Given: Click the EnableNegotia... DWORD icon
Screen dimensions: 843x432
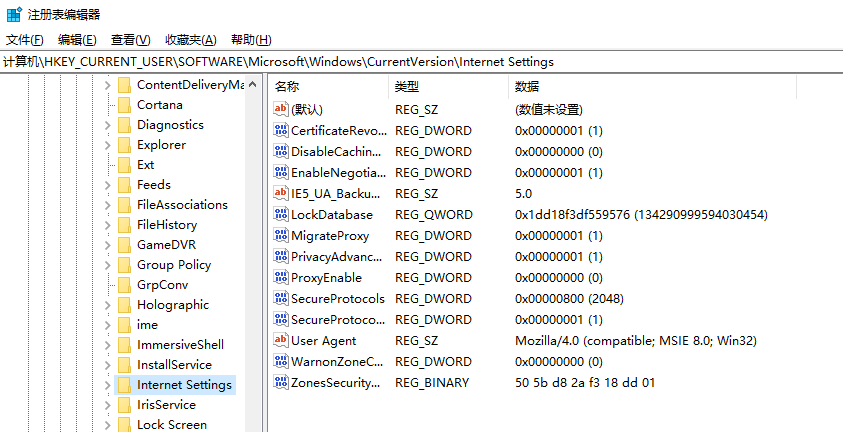Looking at the screenshot, I should (281, 172).
